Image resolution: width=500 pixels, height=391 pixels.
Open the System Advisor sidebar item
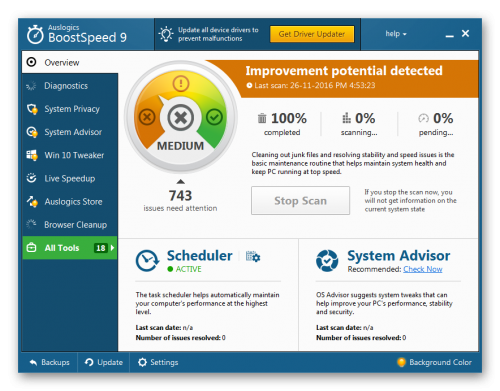(x=70, y=132)
